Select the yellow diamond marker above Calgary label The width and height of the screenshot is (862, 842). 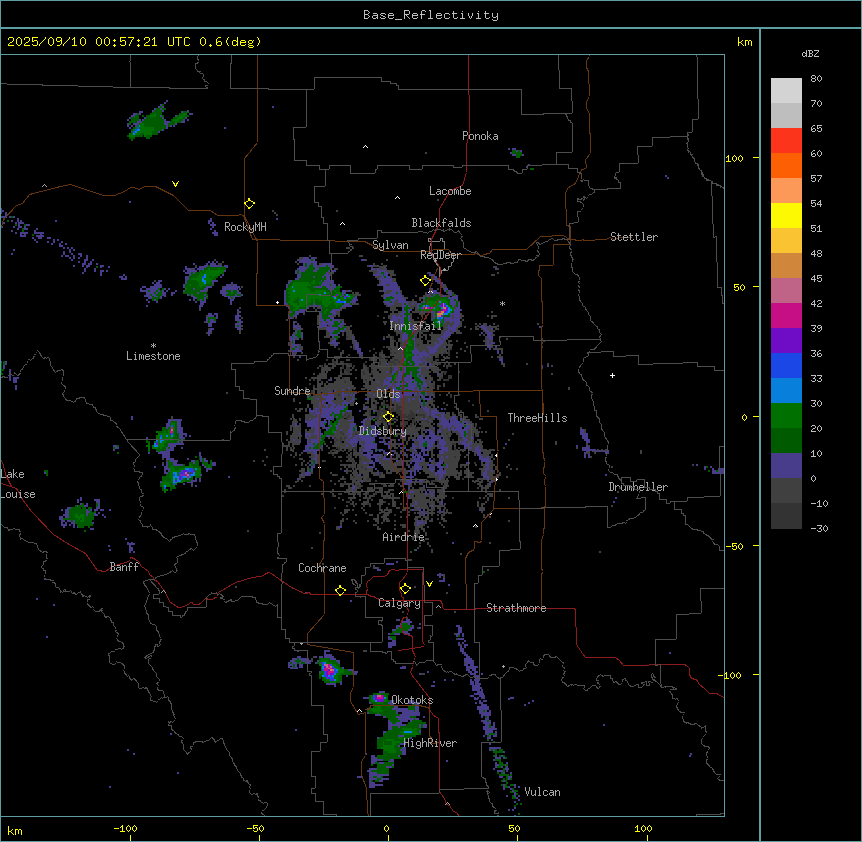[x=405, y=589]
